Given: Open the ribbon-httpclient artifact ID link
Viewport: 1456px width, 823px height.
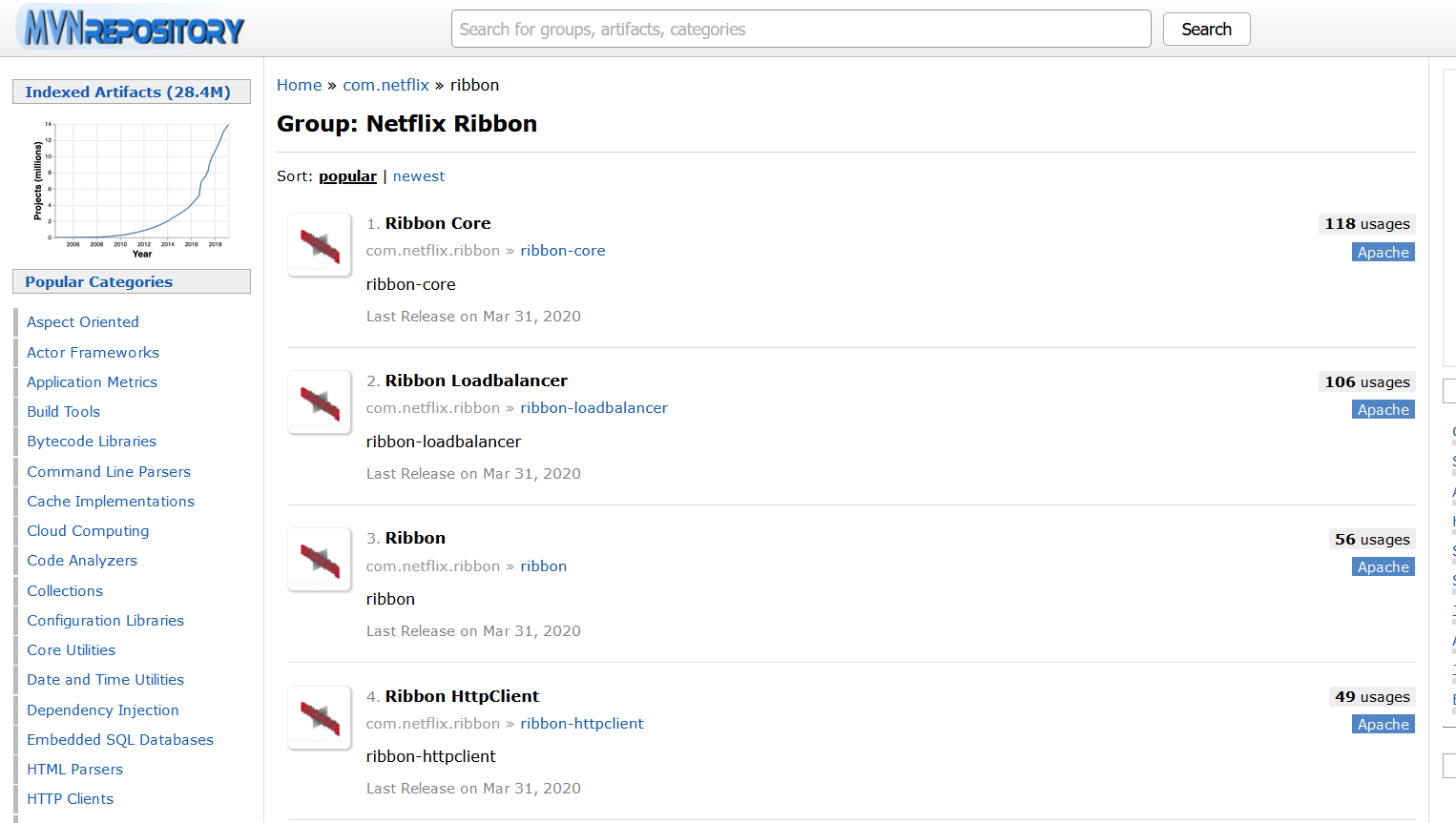Looking at the screenshot, I should click(x=582, y=724).
